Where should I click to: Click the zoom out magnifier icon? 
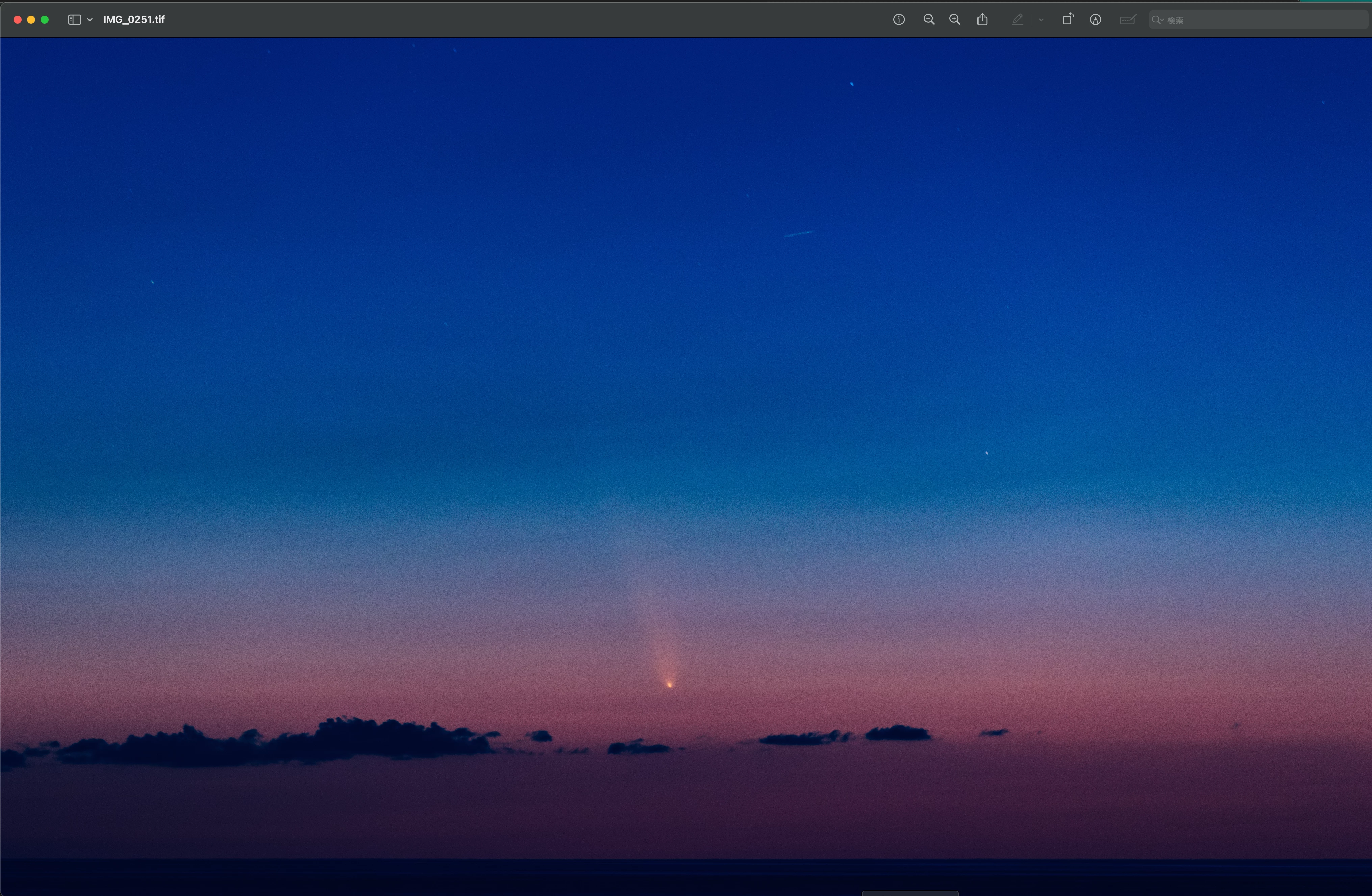[x=929, y=20]
